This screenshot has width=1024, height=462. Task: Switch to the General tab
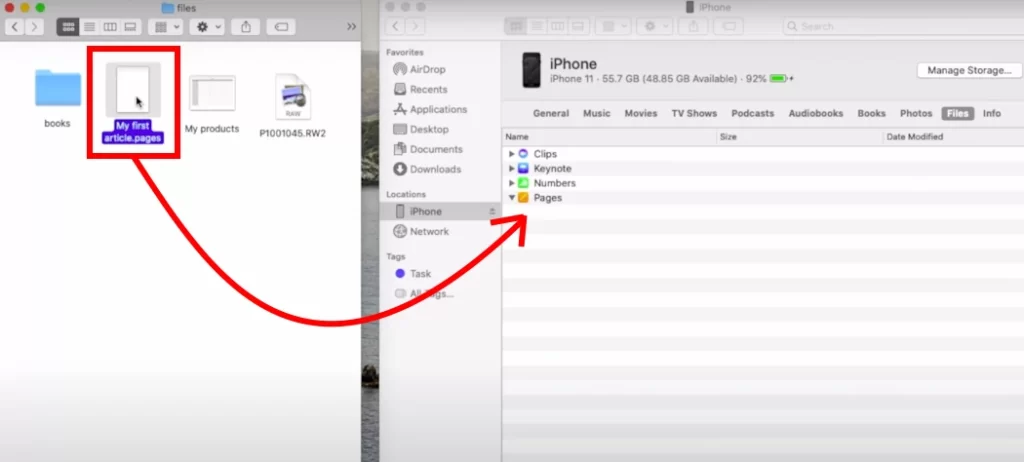(551, 113)
